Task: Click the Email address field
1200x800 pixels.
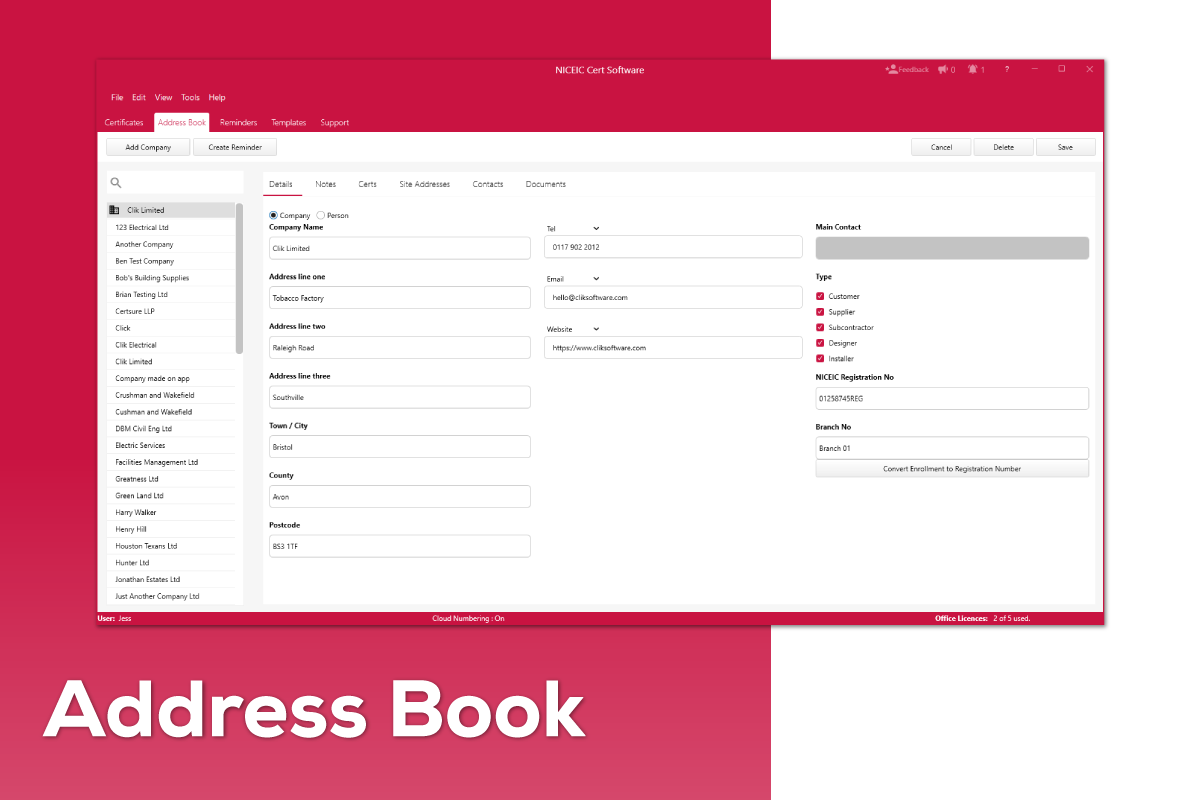Action: click(x=673, y=297)
